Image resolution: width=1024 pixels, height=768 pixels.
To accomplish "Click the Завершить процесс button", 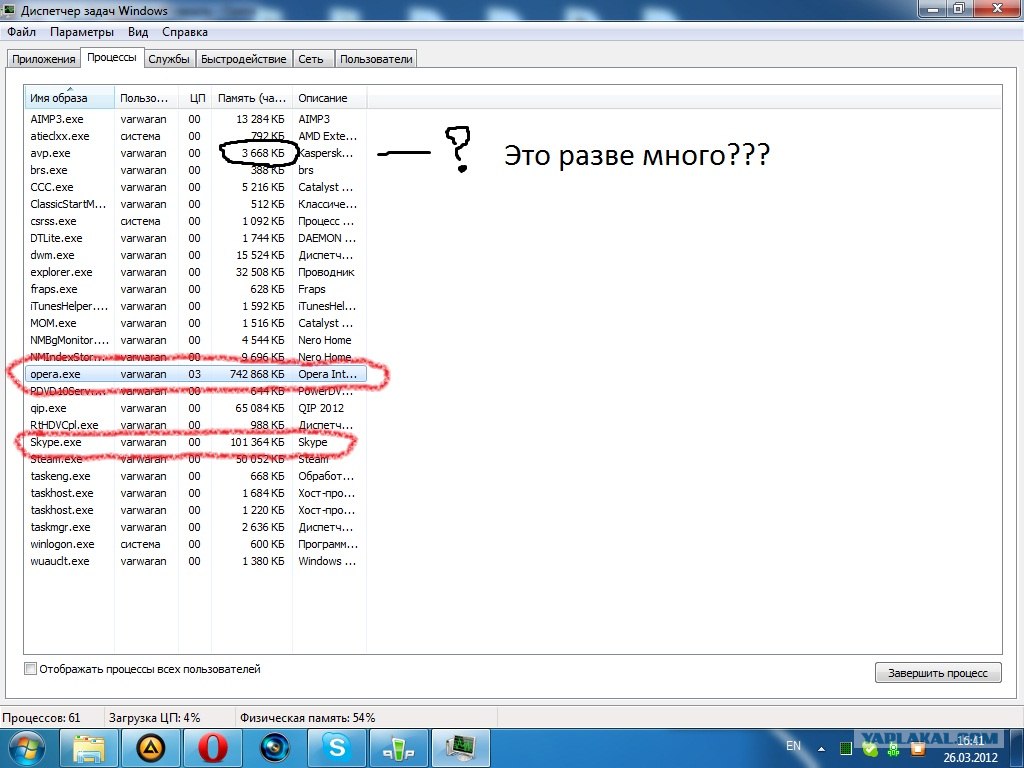I will click(938, 673).
